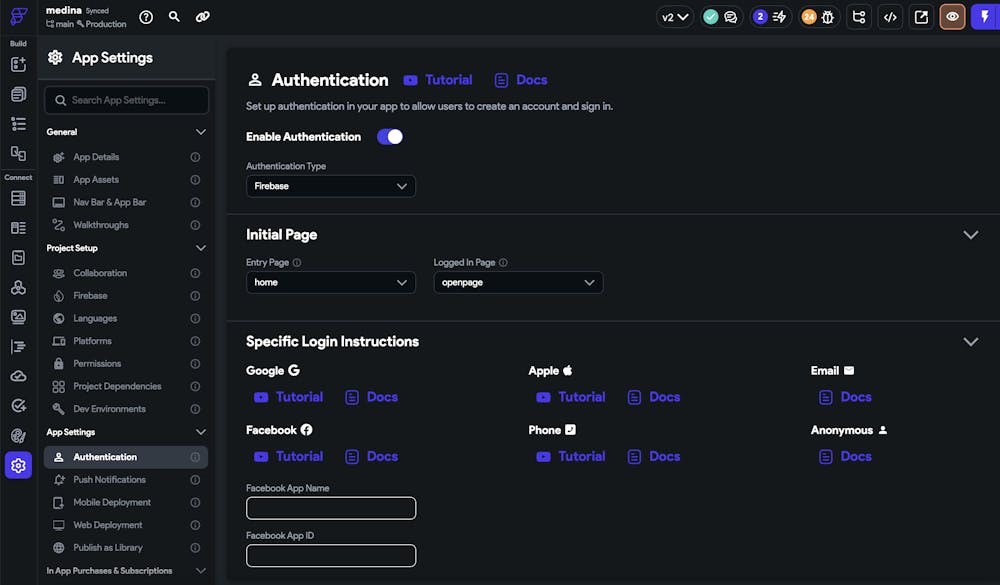Screen dimensions: 1000x585
Task: Open the Authentication Type dropdown
Action: 330,186
